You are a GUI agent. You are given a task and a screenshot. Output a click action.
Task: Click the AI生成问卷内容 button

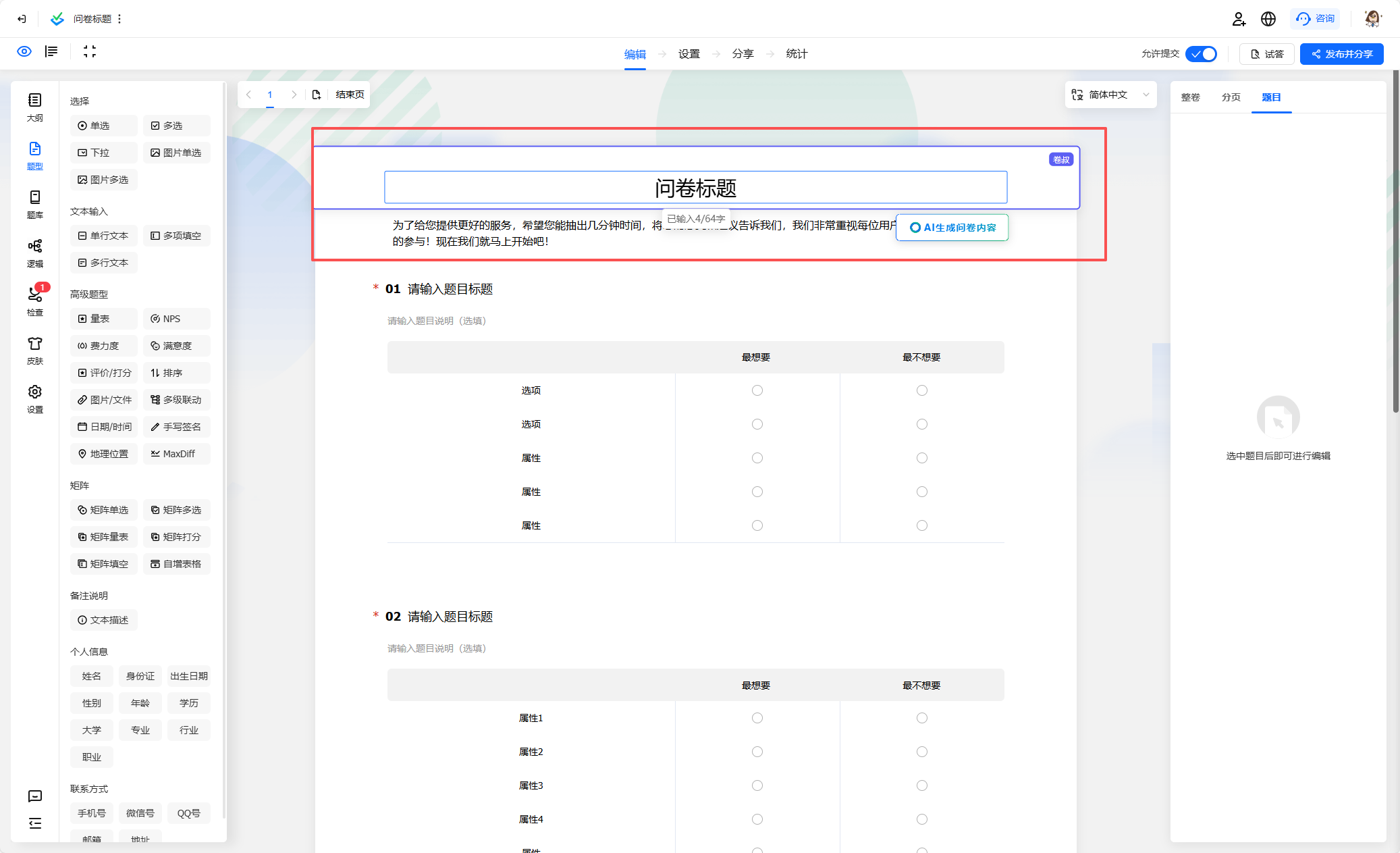tap(952, 228)
